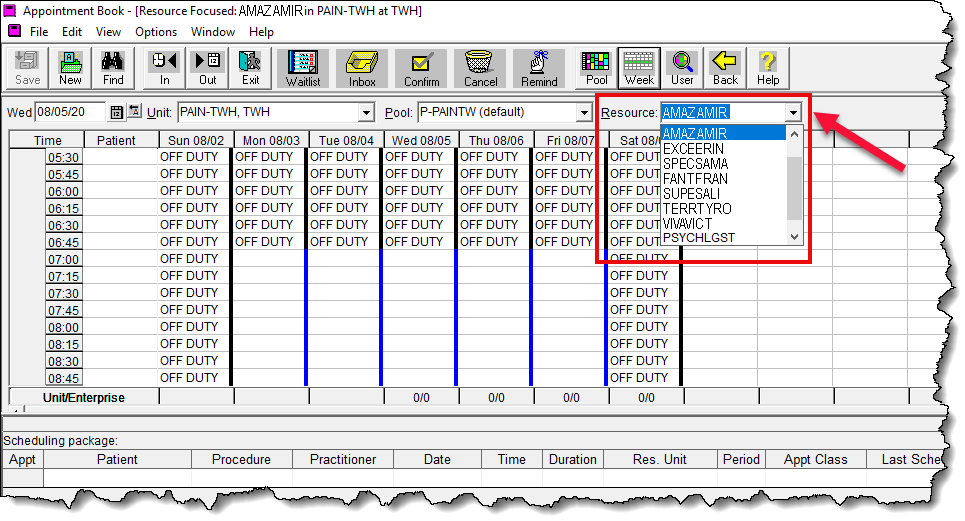
Task: Click the Resource combo text field
Action: 723,113
